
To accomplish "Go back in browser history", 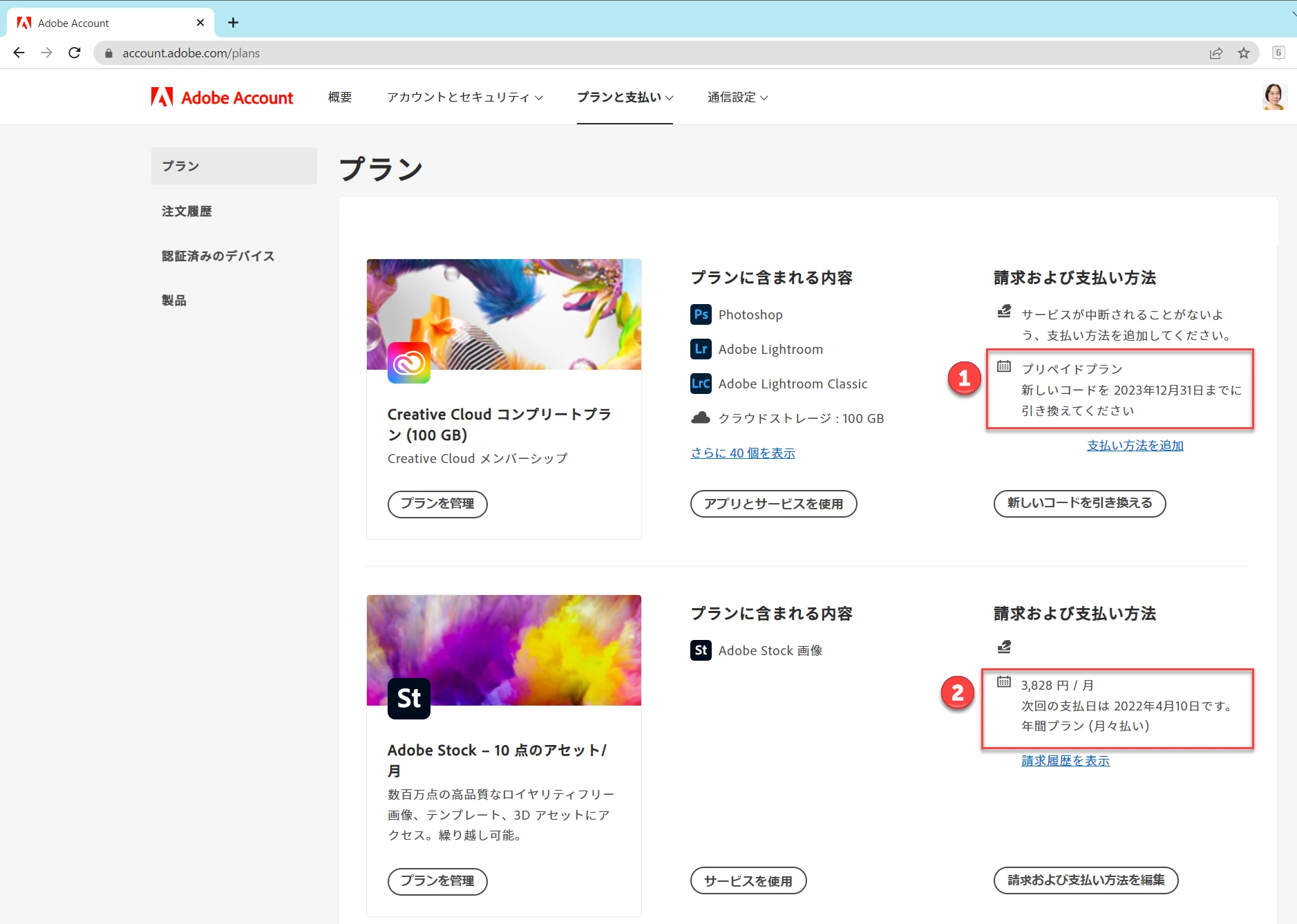I will 19,53.
